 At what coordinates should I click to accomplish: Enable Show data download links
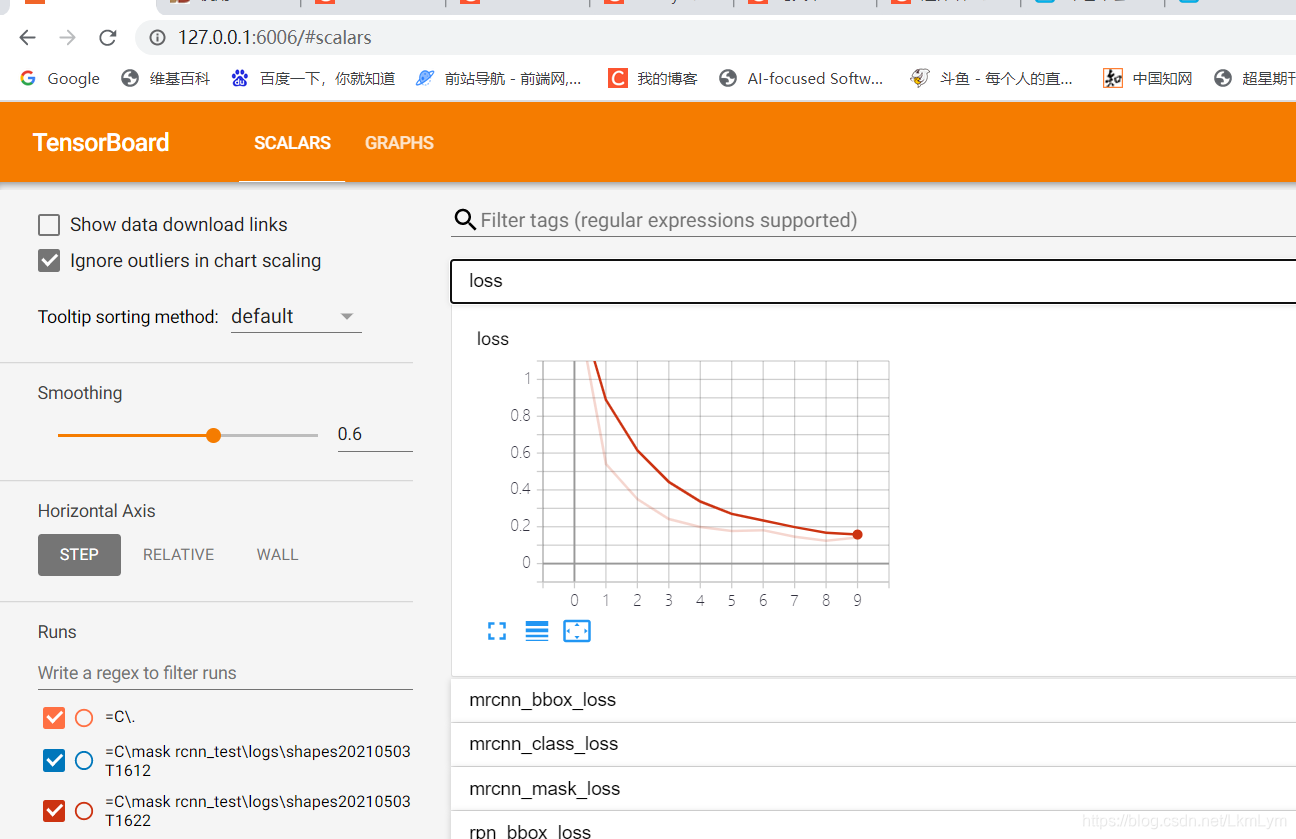(x=49, y=225)
